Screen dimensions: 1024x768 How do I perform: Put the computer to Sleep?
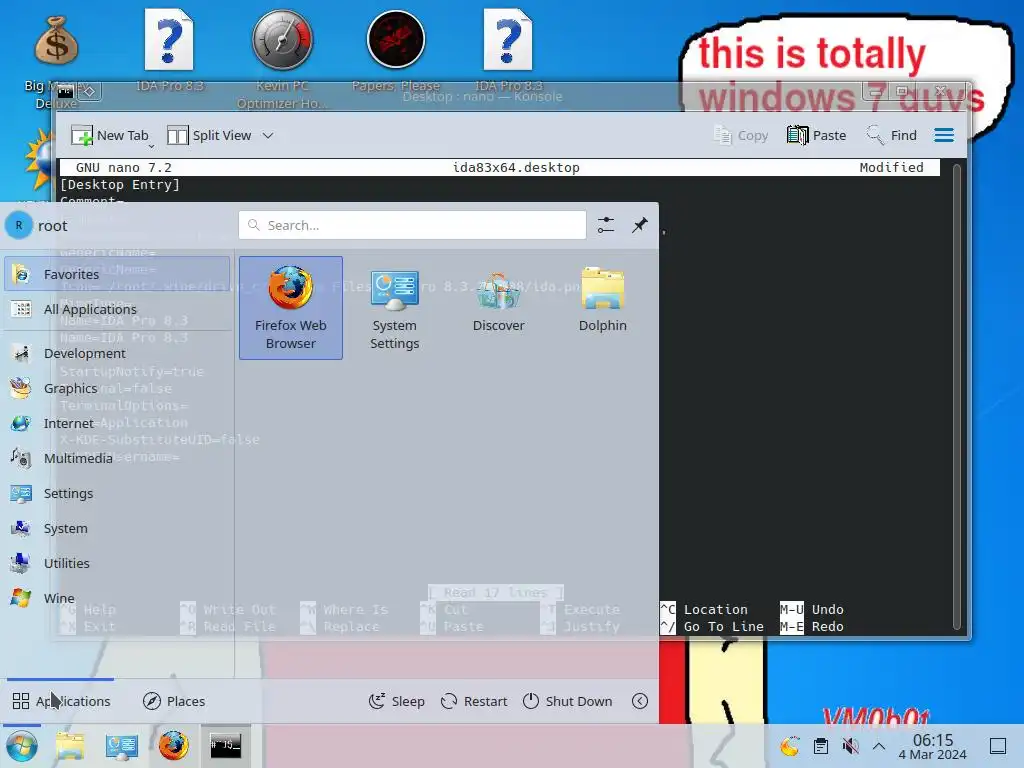pyautogui.click(x=396, y=701)
